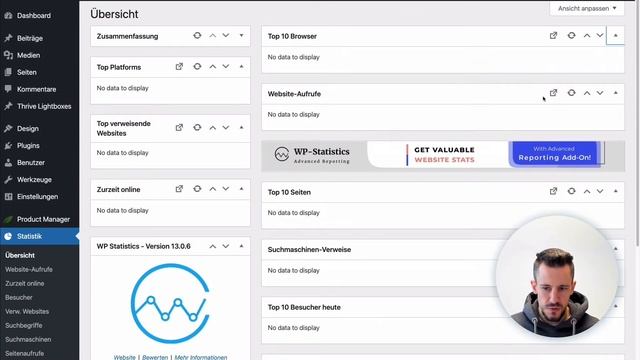Open Top 10 Browser external link
The height and width of the screenshot is (360, 640).
click(553, 36)
